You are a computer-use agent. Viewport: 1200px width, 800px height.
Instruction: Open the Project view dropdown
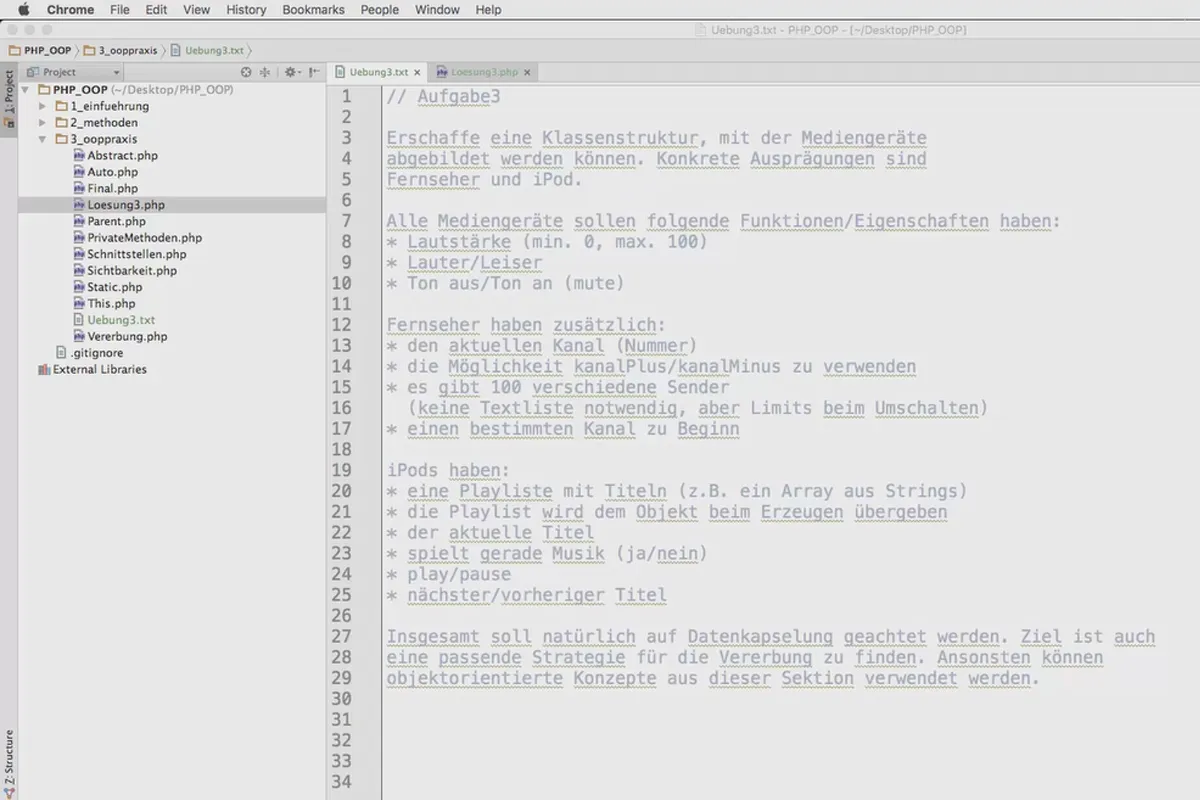74,72
